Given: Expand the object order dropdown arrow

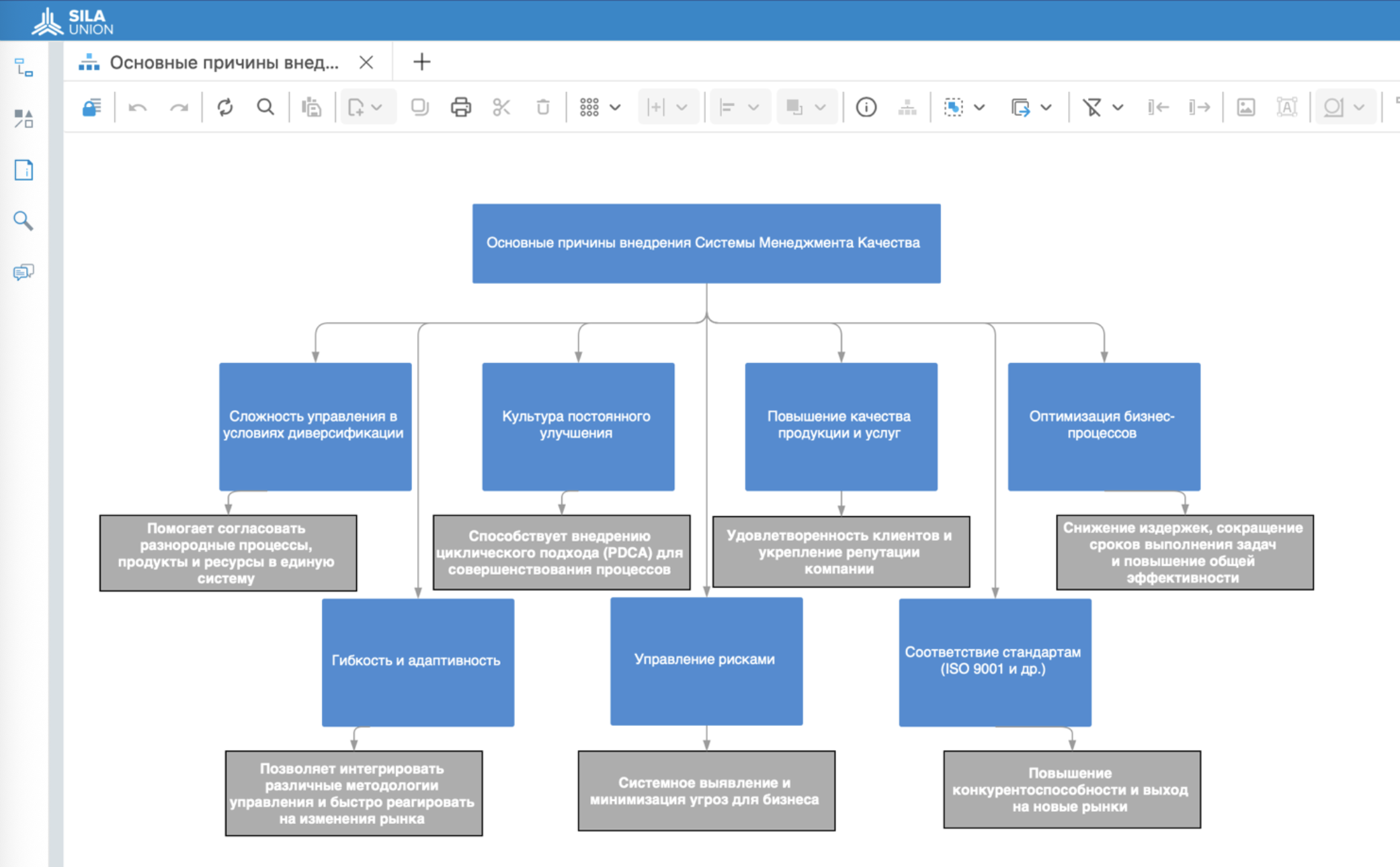Looking at the screenshot, I should (821, 108).
